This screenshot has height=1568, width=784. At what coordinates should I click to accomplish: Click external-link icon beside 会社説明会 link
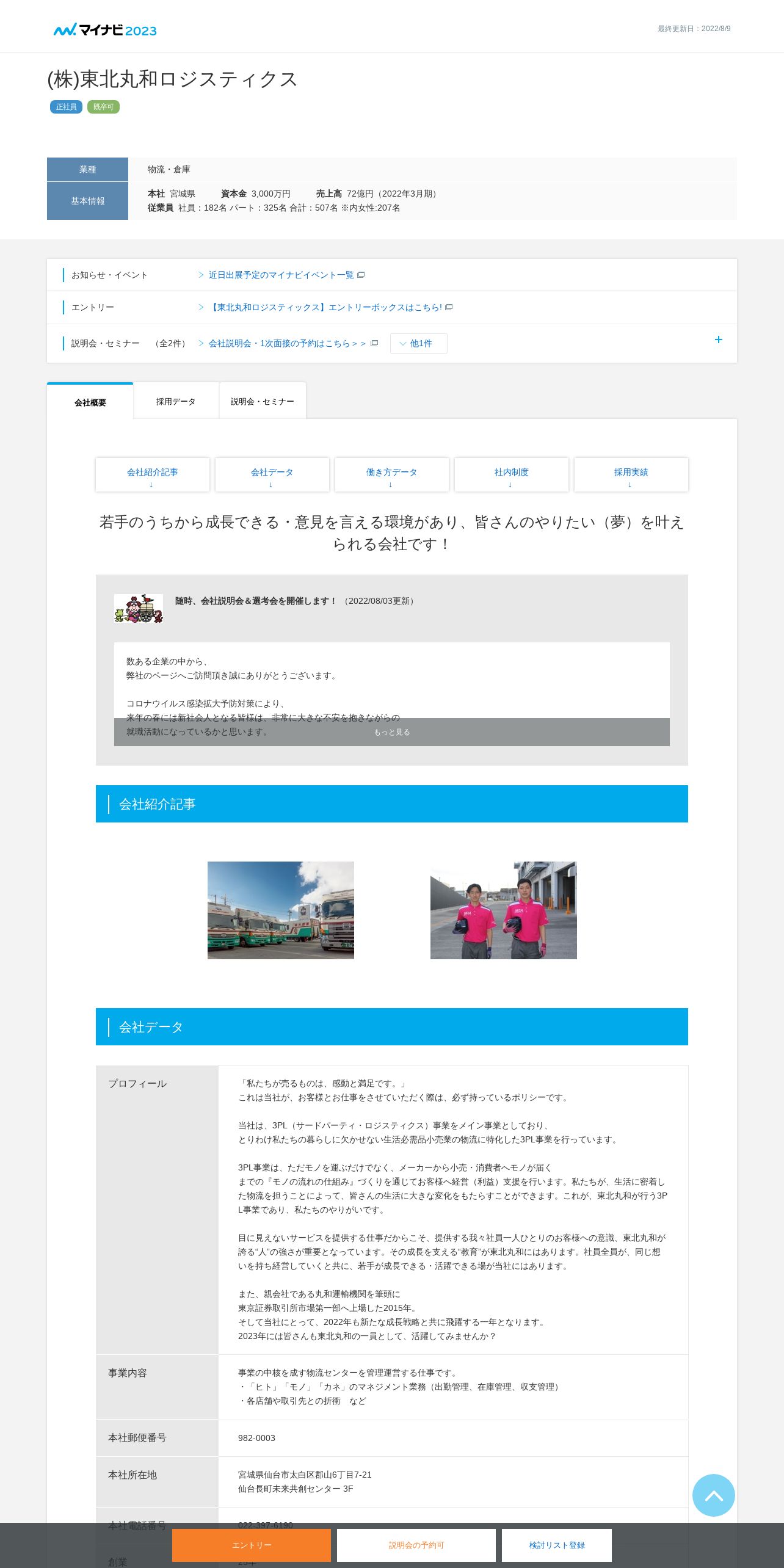coord(374,343)
